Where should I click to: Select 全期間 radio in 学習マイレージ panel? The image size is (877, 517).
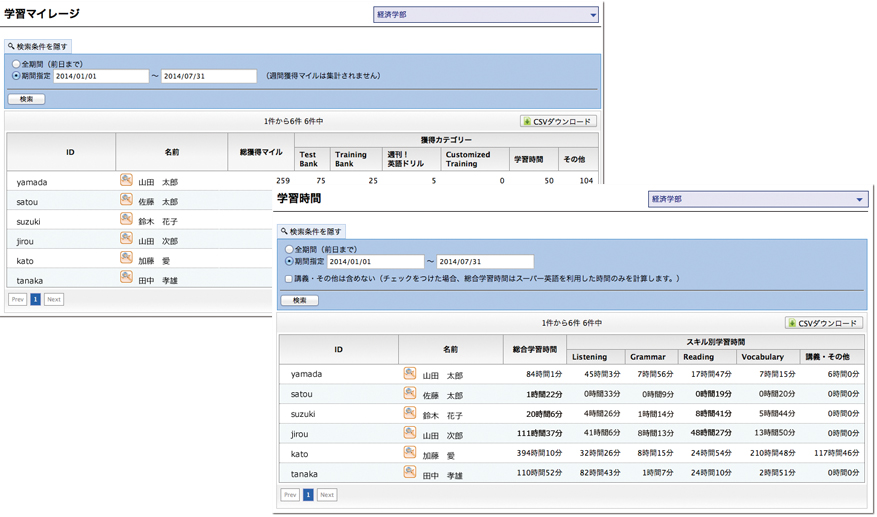click(16, 64)
